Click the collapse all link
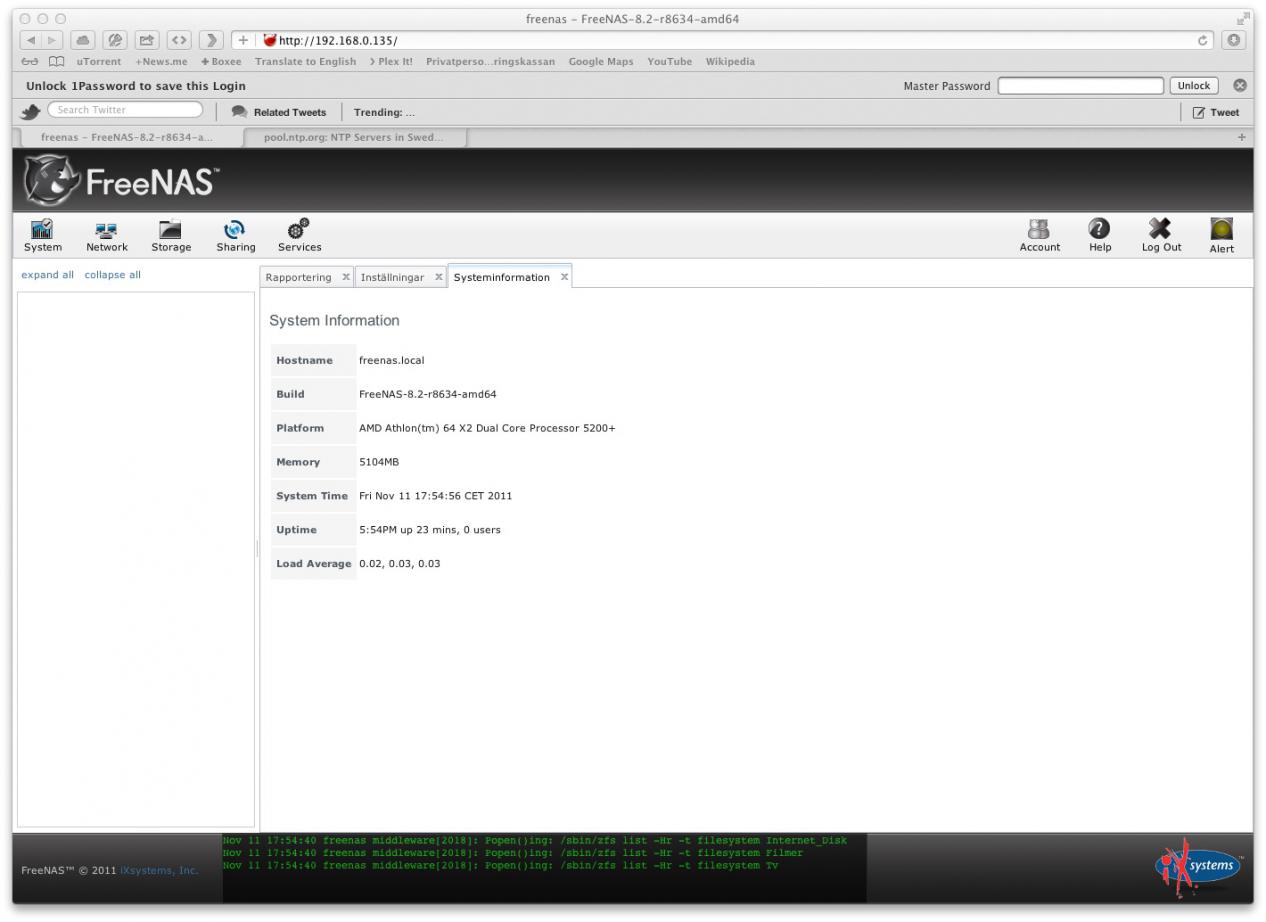Screen dimensions: 1266x922 112,275
